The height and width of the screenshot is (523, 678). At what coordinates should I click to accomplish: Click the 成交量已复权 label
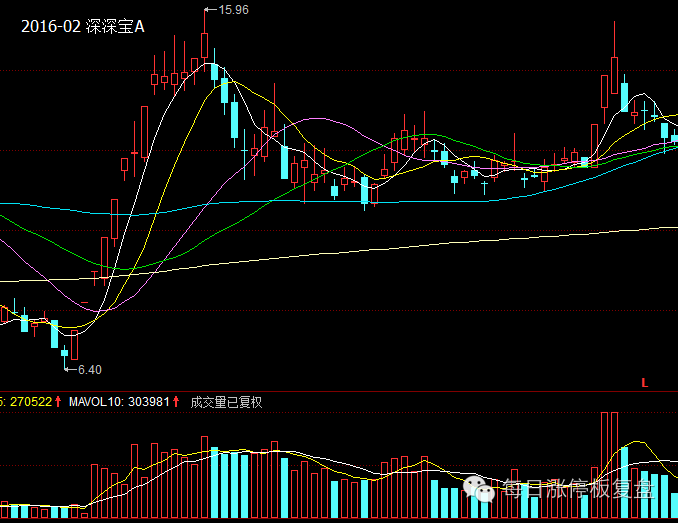(x=226, y=402)
